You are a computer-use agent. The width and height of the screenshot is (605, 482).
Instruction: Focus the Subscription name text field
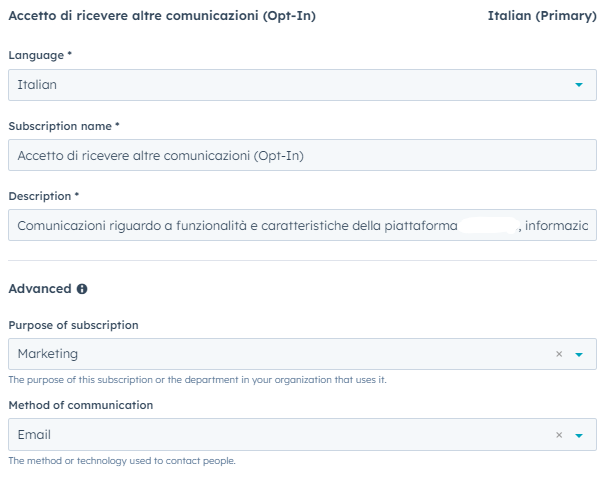tap(302, 155)
